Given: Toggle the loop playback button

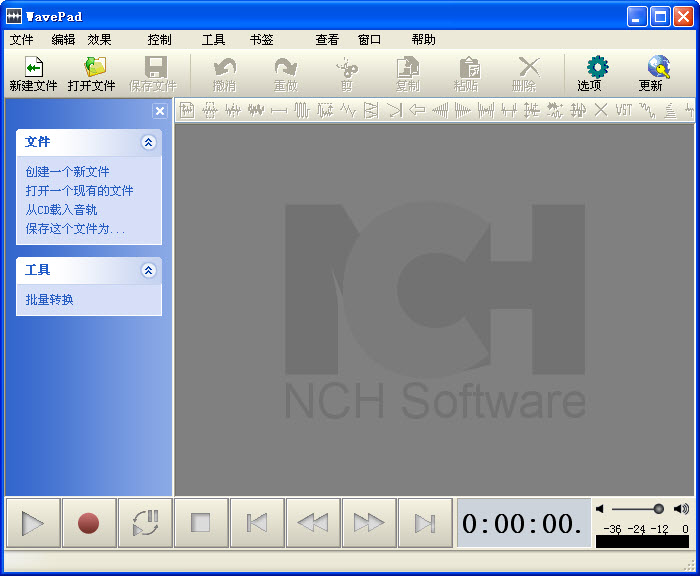Looking at the screenshot, I should pos(145,523).
